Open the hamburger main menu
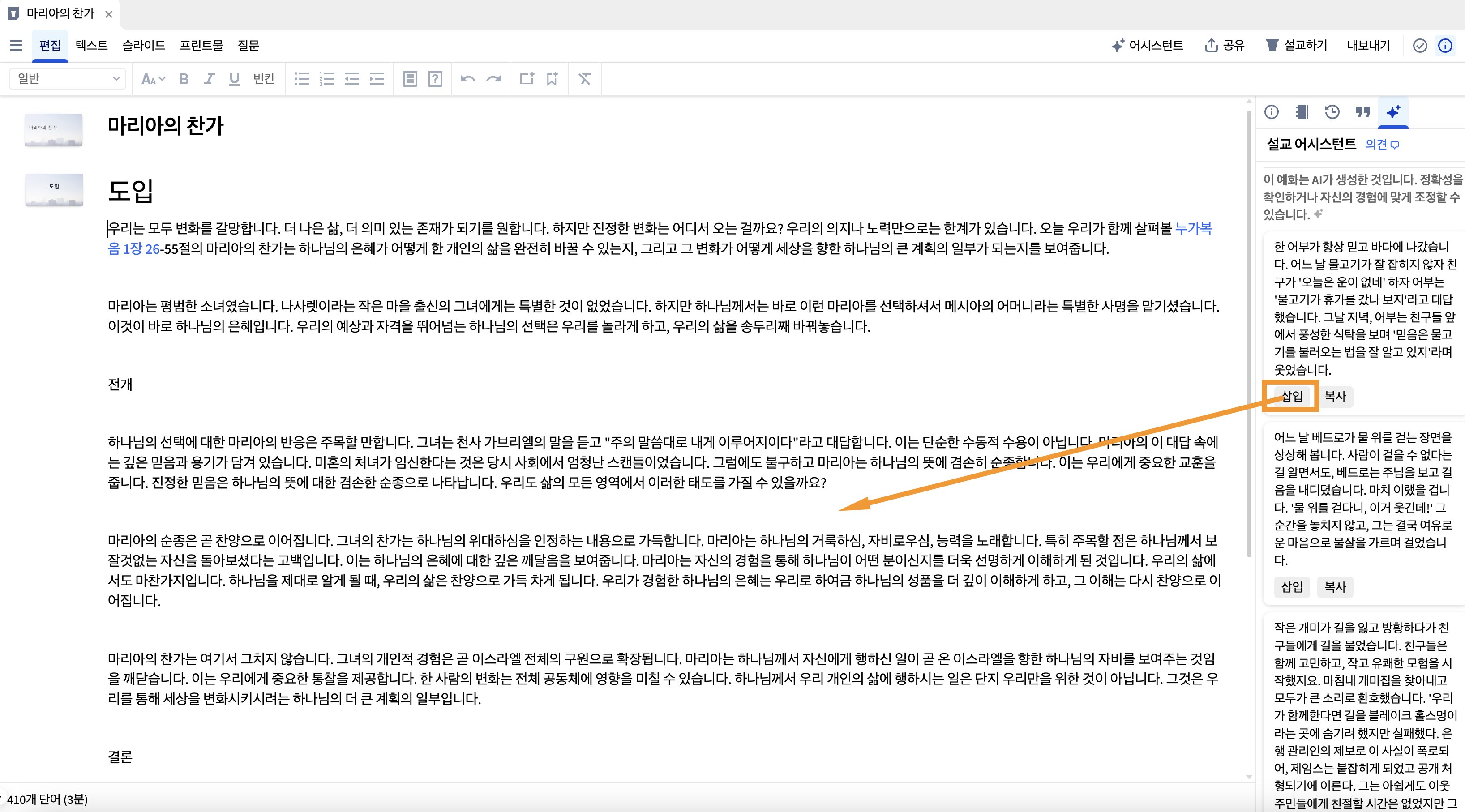The image size is (1465, 812). point(16,45)
